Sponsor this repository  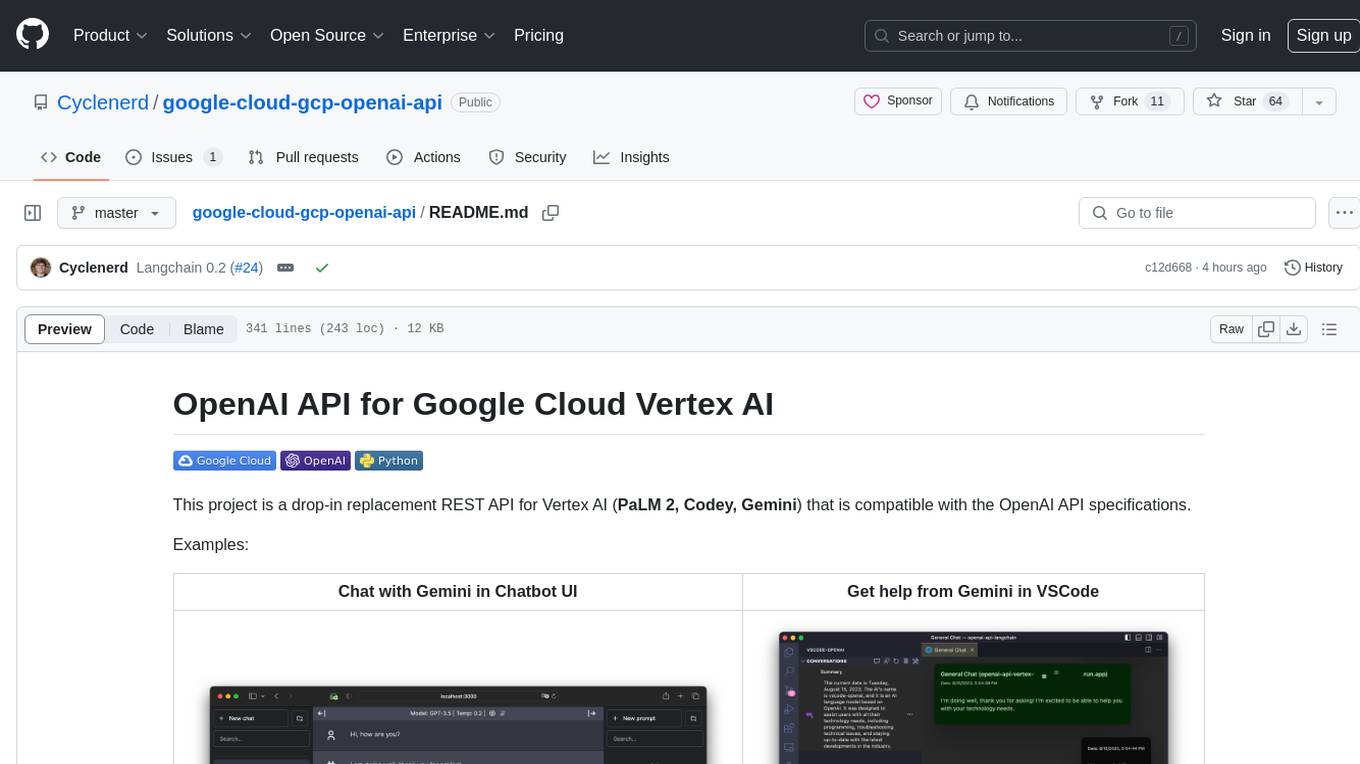tap(898, 101)
